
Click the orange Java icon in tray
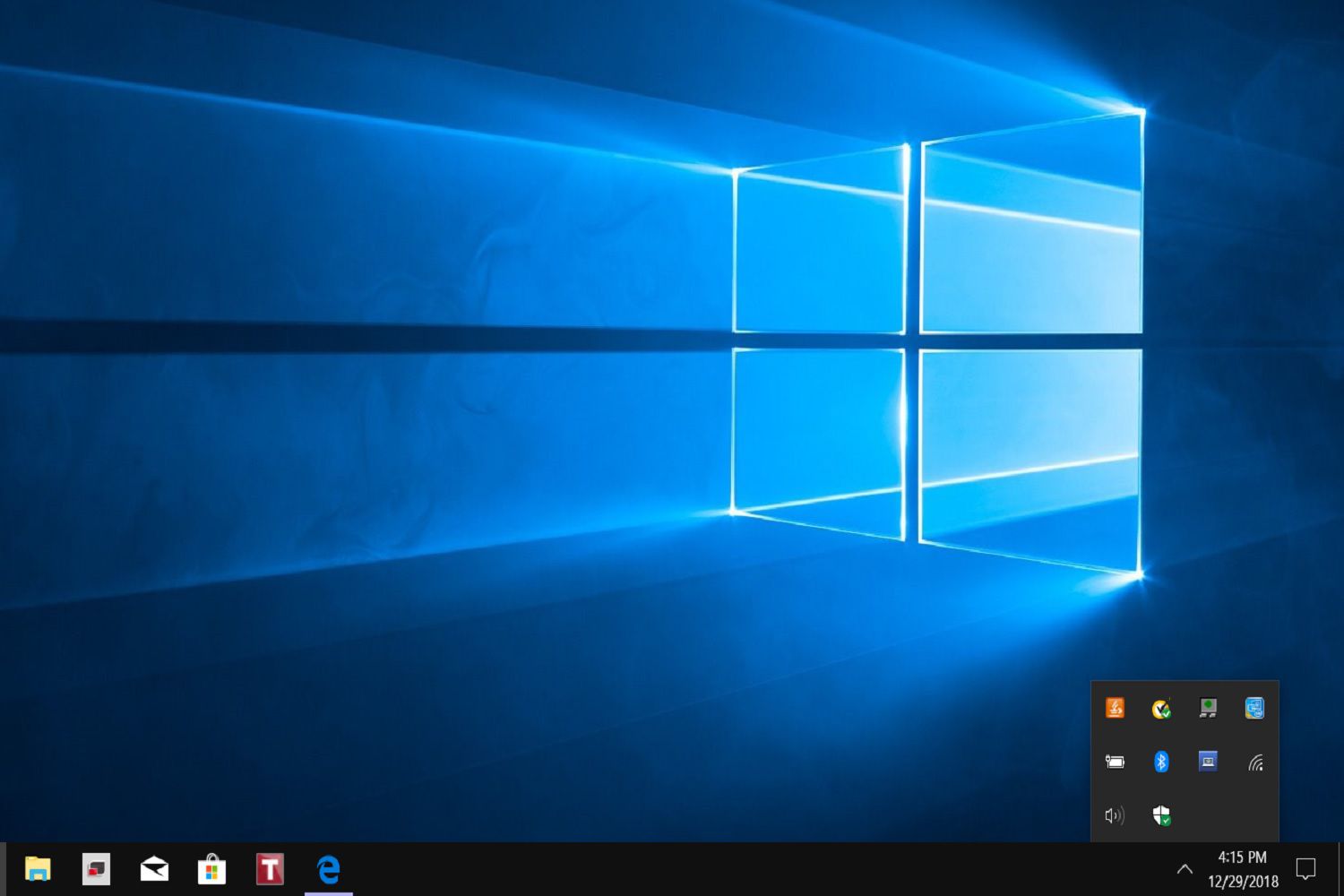[1115, 708]
